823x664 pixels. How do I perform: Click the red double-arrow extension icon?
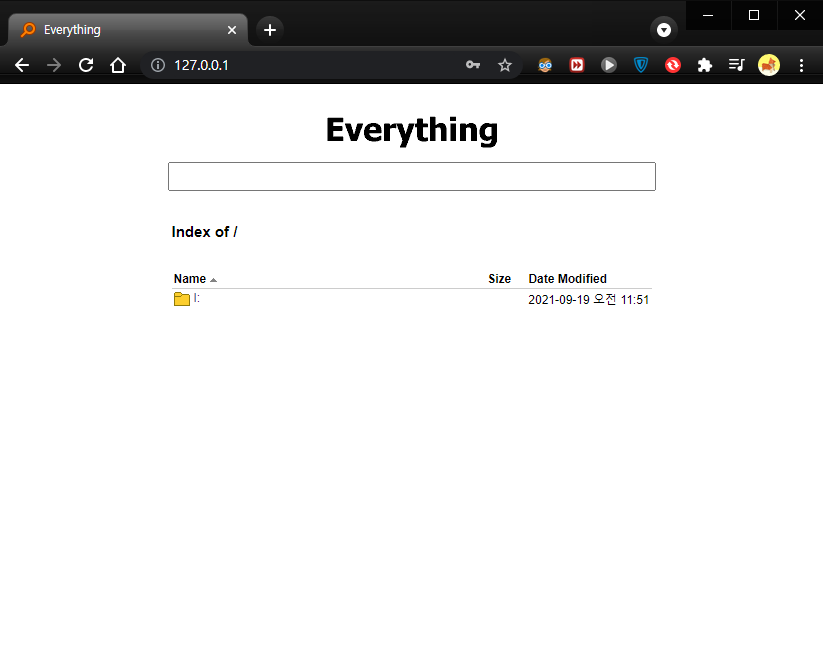(577, 65)
